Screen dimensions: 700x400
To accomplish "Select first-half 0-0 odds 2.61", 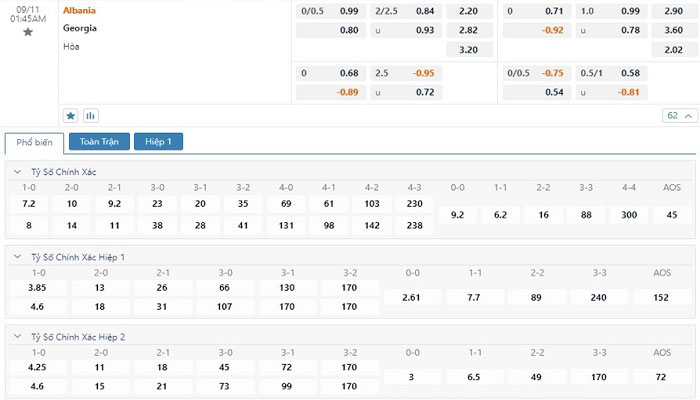I will 411,297.
